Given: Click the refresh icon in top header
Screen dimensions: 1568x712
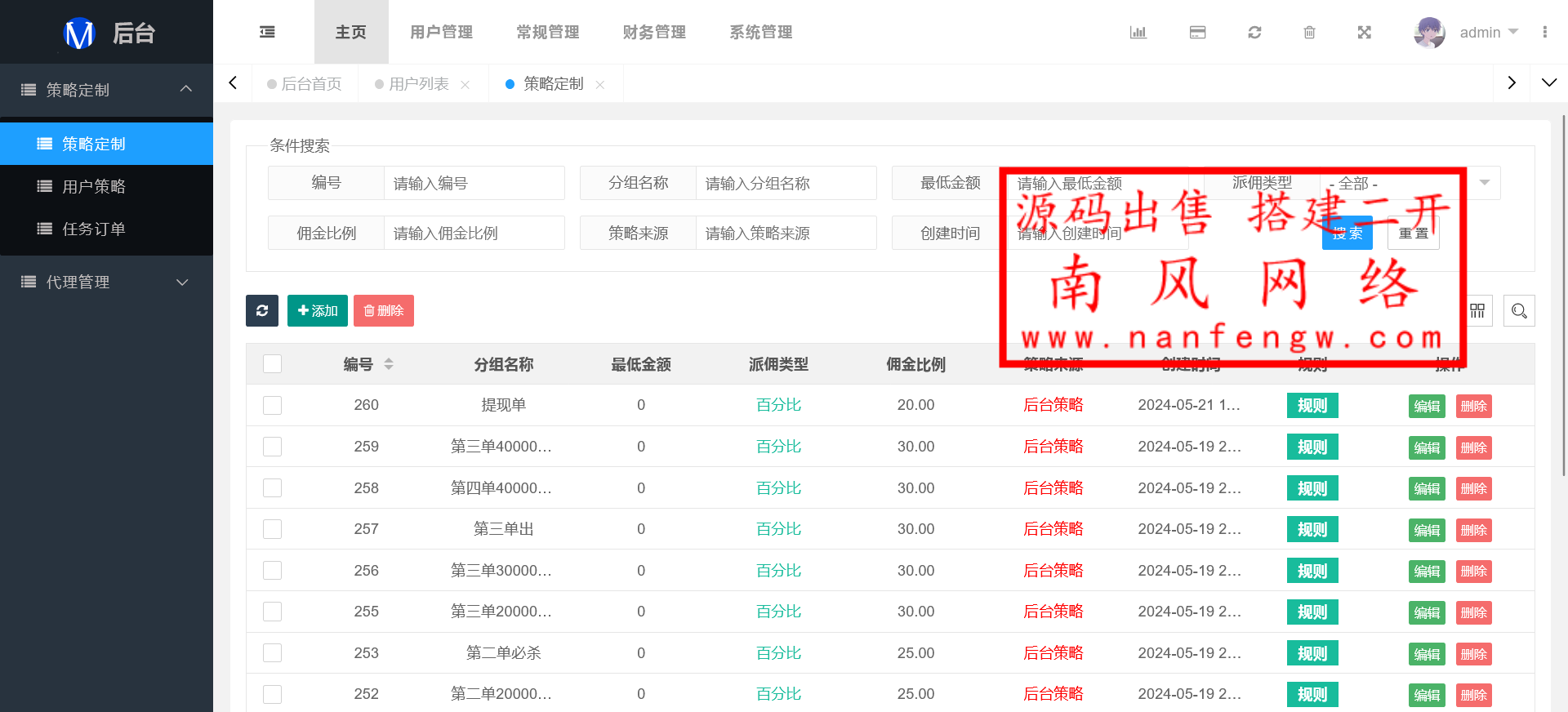Looking at the screenshot, I should (1254, 33).
